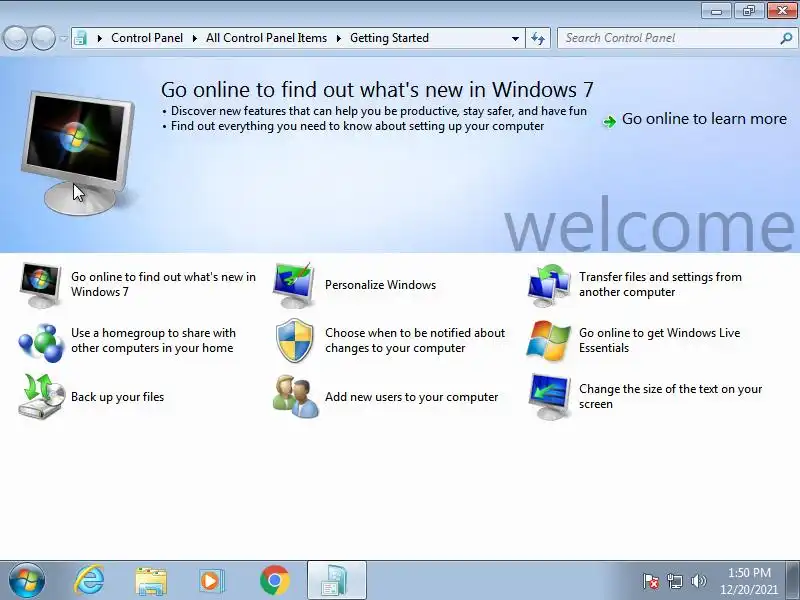
Task: Follow the 'Go online to learn more' link
Action: tap(704, 119)
